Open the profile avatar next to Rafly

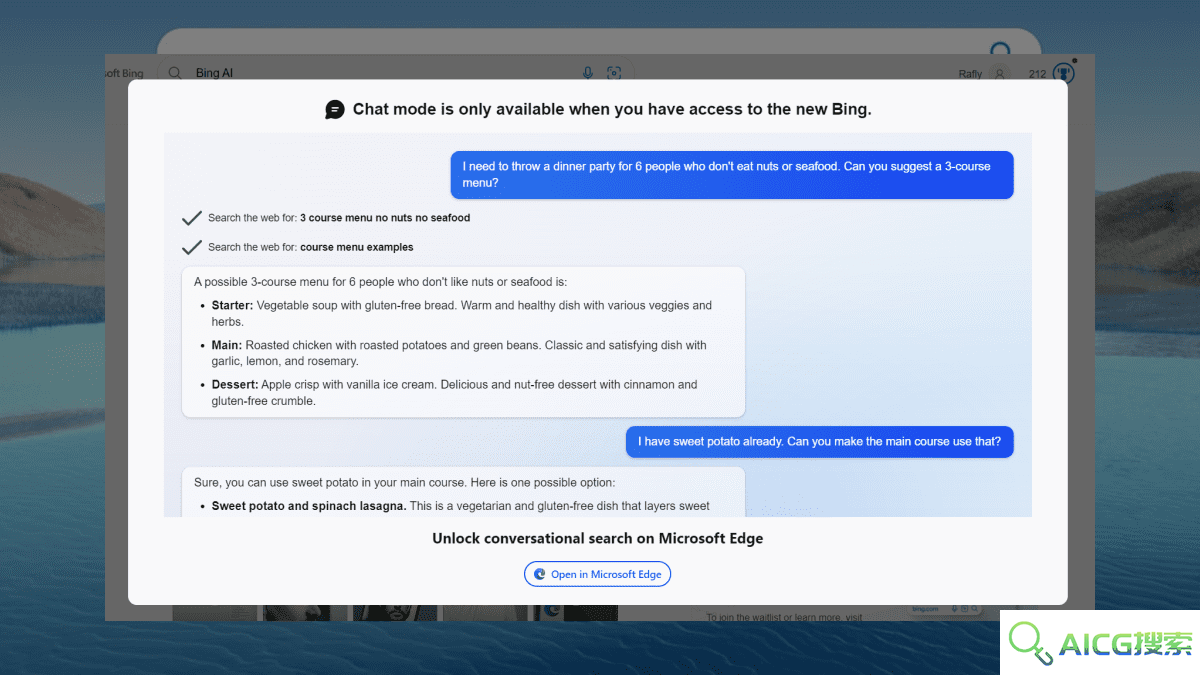(x=998, y=74)
